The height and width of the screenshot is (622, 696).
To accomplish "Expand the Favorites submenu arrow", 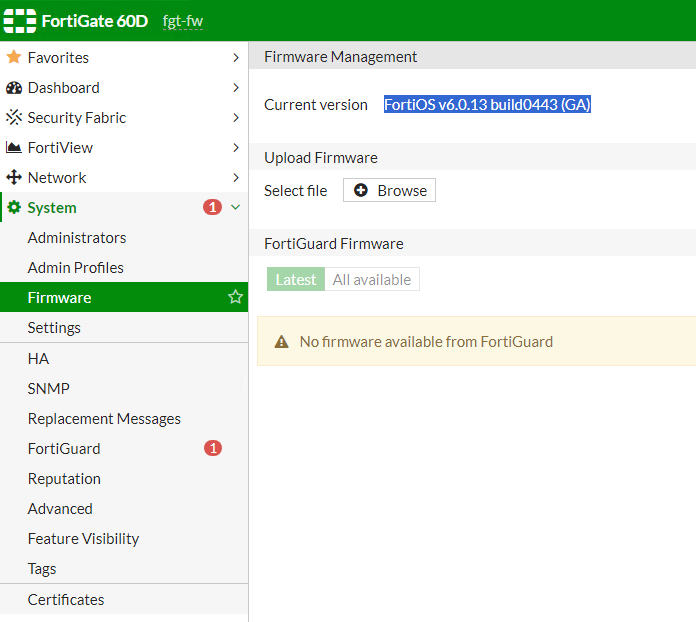I will [x=235, y=58].
